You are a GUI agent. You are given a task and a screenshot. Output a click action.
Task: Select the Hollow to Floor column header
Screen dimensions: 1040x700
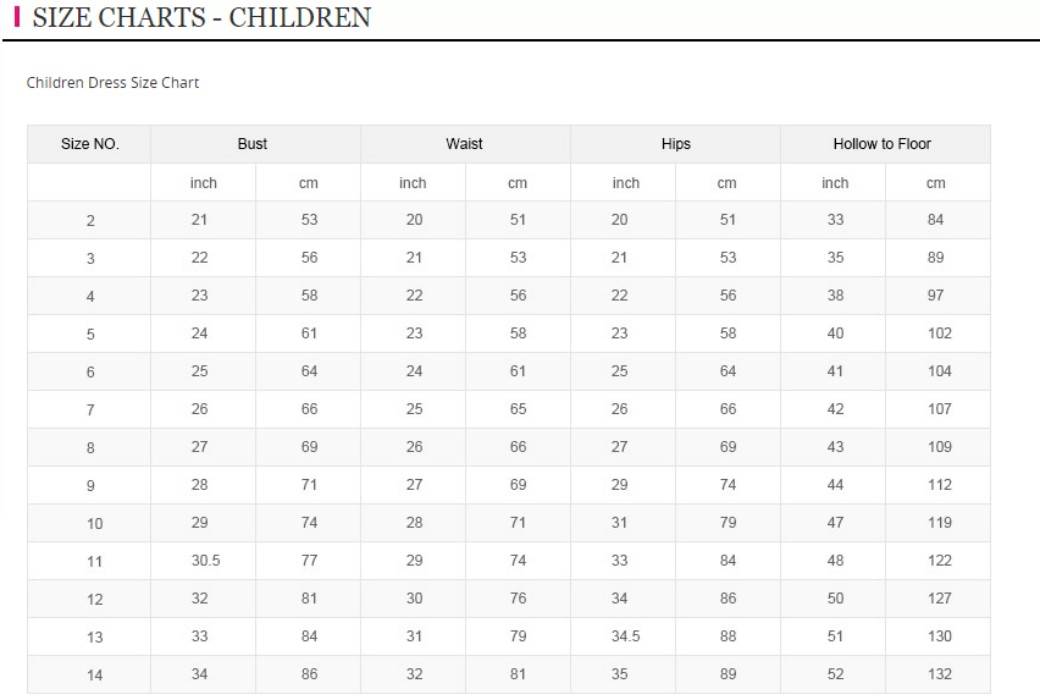coord(882,144)
